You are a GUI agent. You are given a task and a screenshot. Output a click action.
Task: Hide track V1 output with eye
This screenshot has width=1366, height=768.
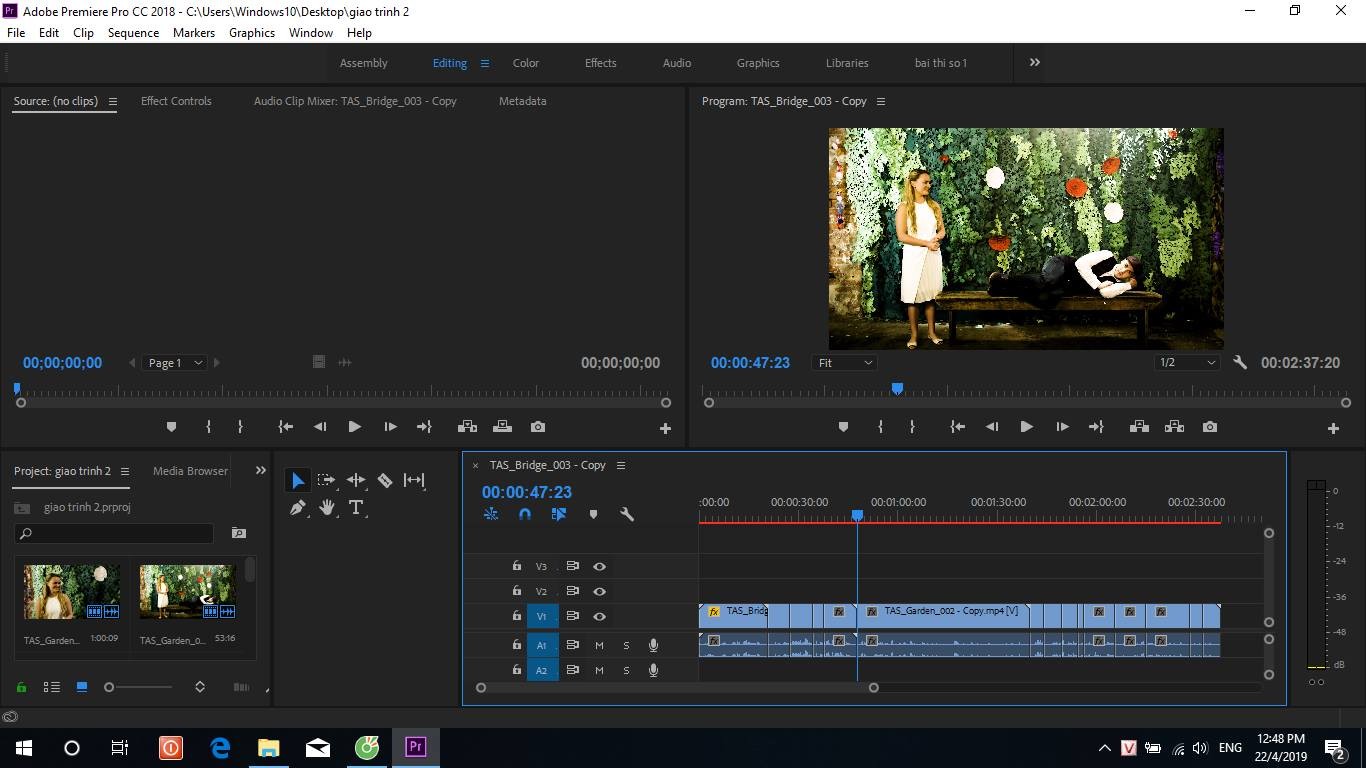click(x=599, y=617)
